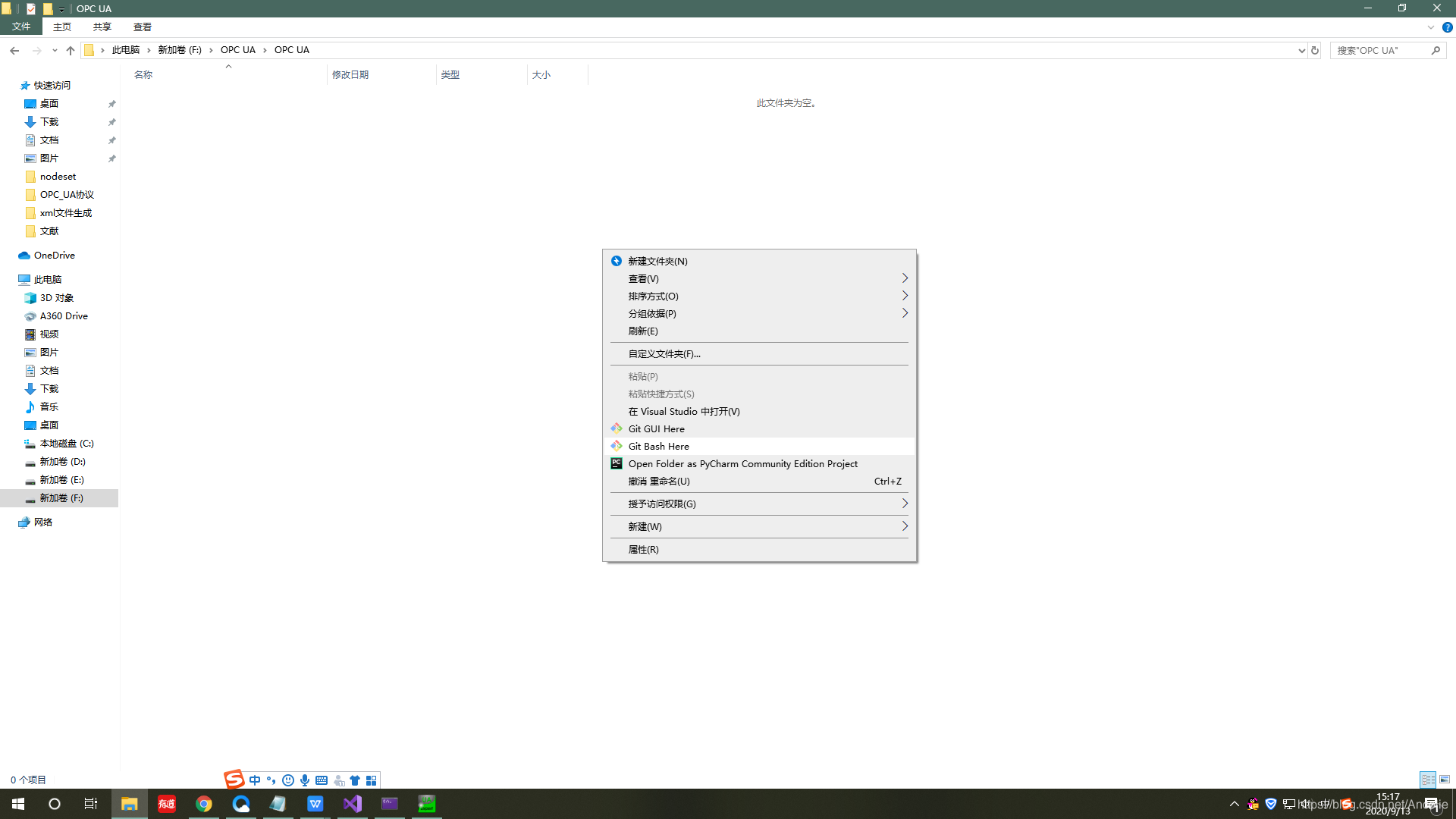The image size is (1456, 819).
Task: Click the PyCharm icon in context menu
Action: pyautogui.click(x=617, y=463)
